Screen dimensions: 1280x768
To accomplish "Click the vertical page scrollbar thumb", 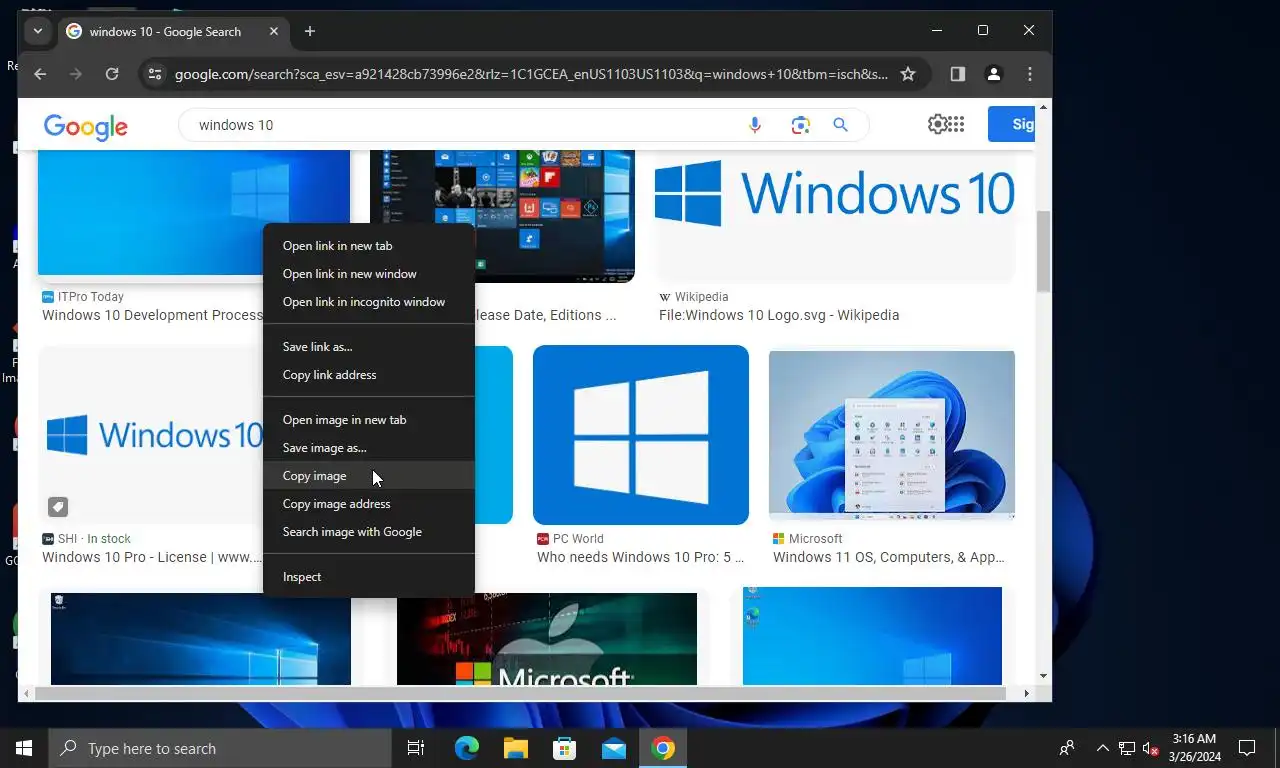I will click(1044, 250).
